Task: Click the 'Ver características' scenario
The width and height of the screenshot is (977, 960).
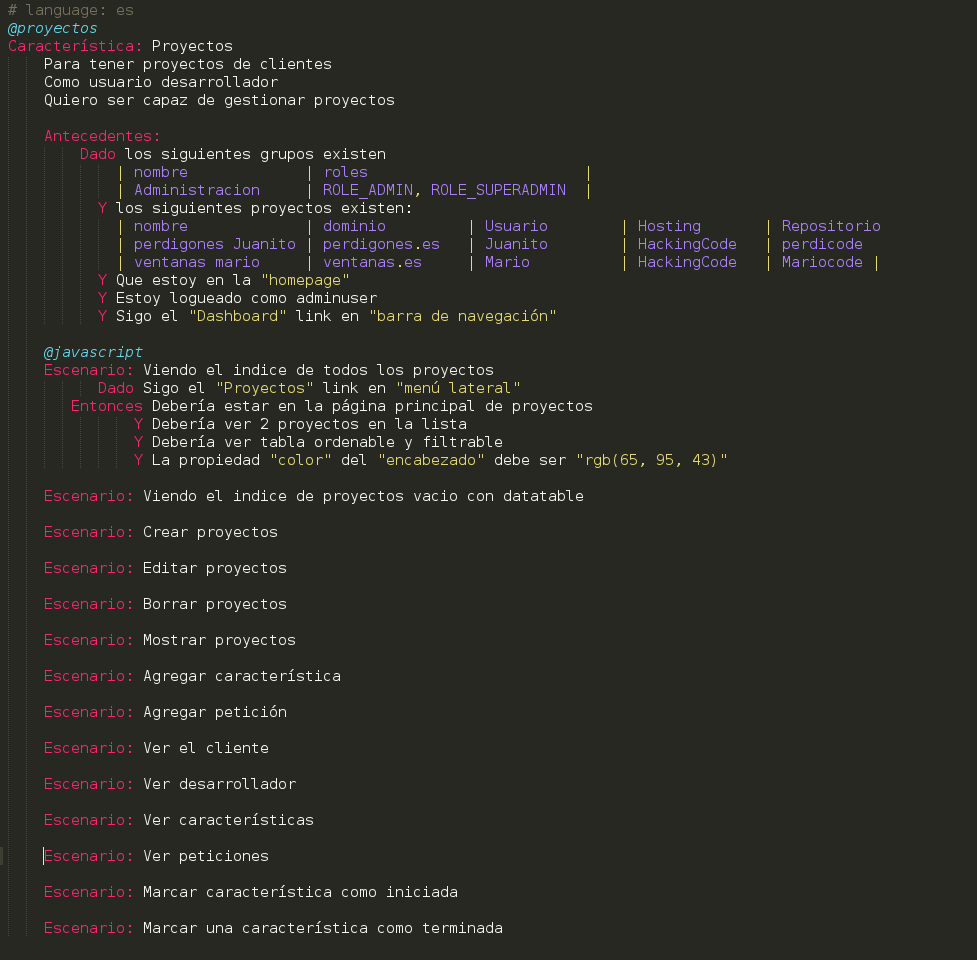Action: (x=229, y=821)
